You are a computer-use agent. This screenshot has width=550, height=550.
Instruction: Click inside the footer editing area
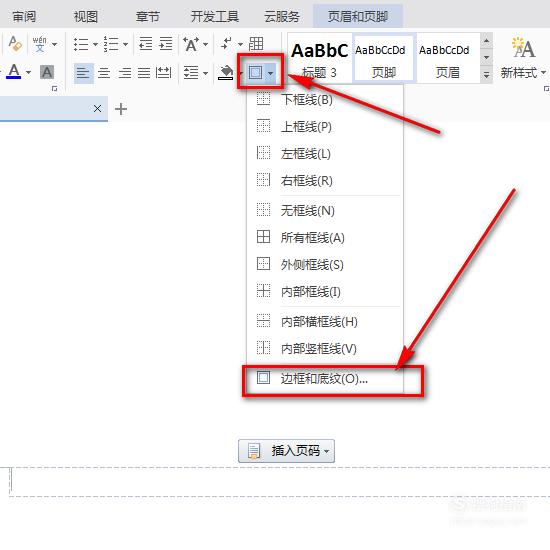pos(280,482)
